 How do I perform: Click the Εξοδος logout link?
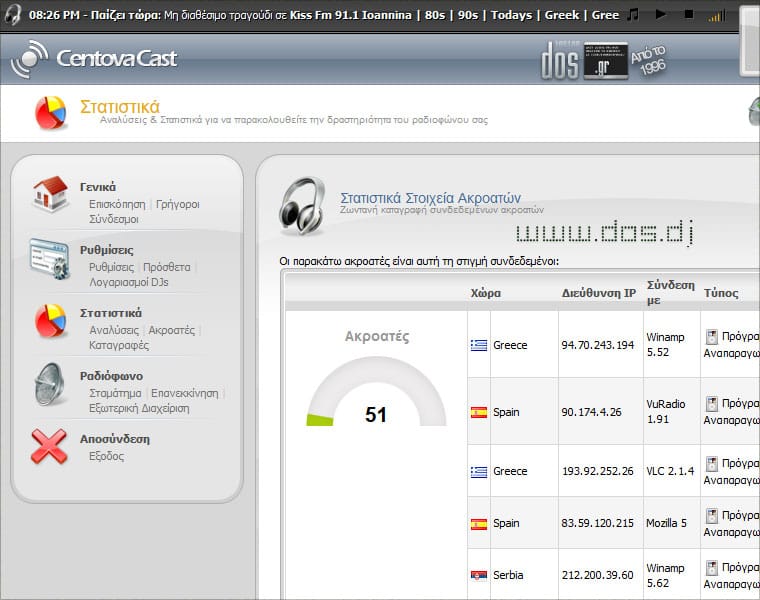(x=106, y=456)
